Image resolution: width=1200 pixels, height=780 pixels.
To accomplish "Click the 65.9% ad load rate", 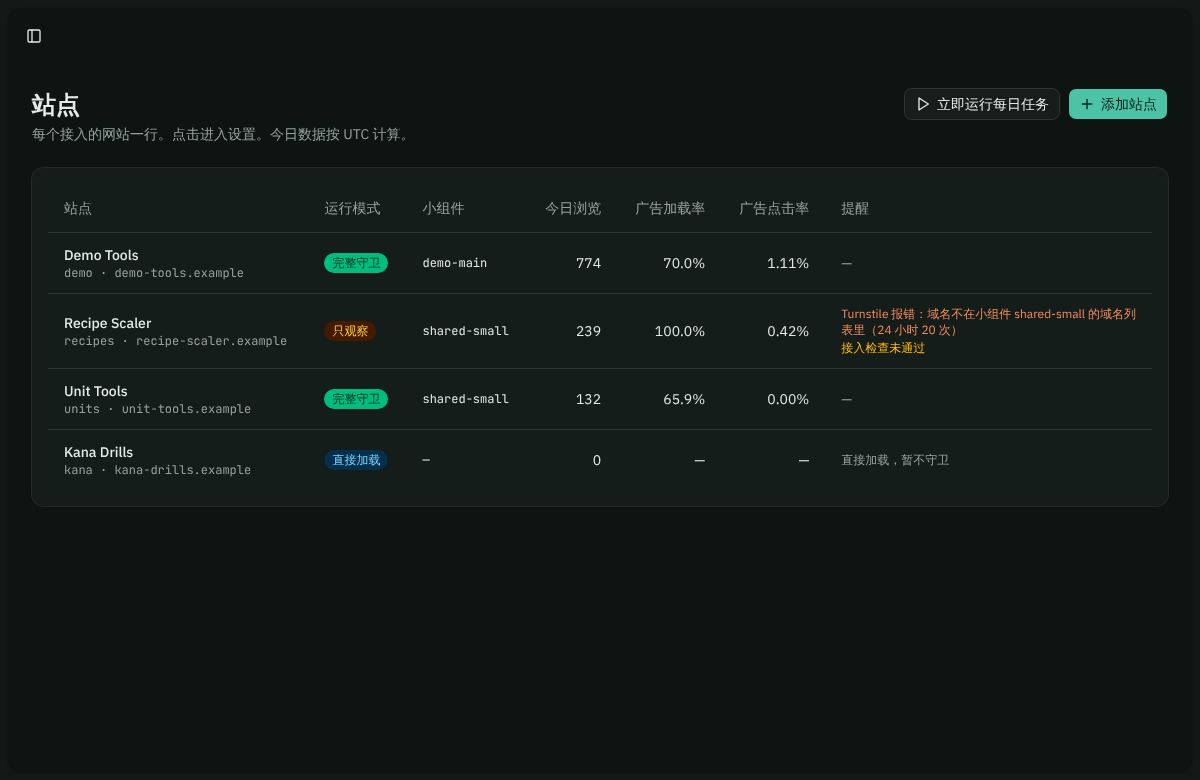I will pyautogui.click(x=684, y=399).
